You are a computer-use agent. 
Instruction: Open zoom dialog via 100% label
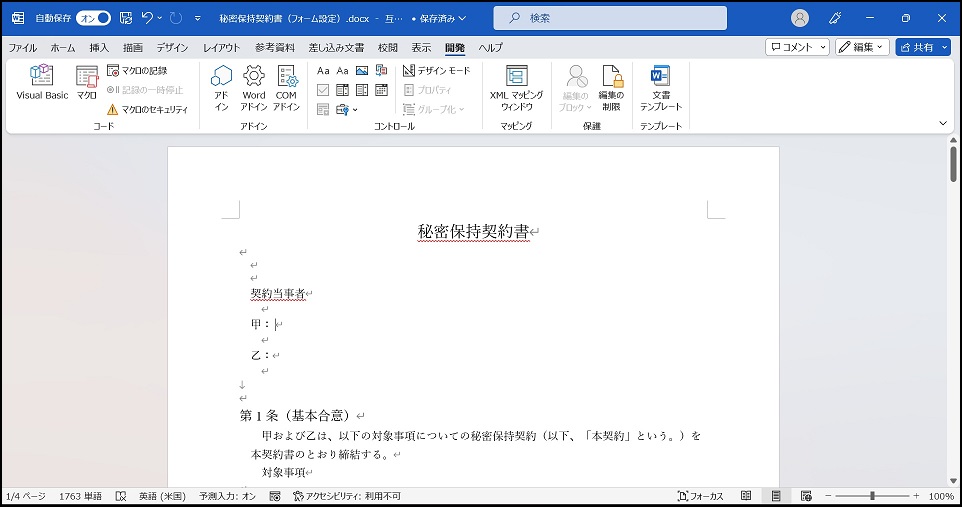point(941,496)
